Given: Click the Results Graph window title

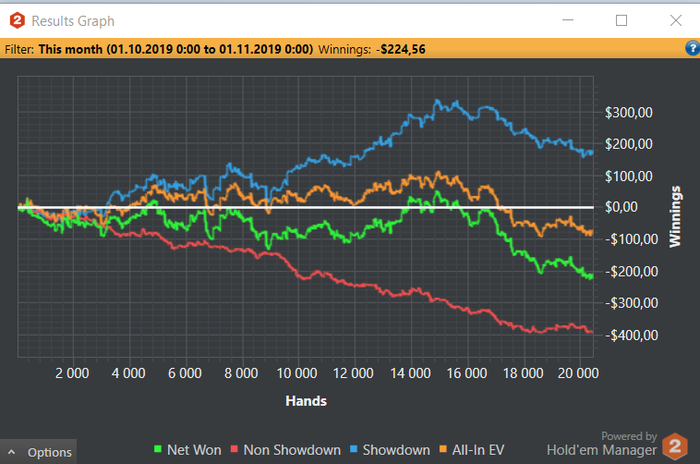Looking at the screenshot, I should 73,21.
